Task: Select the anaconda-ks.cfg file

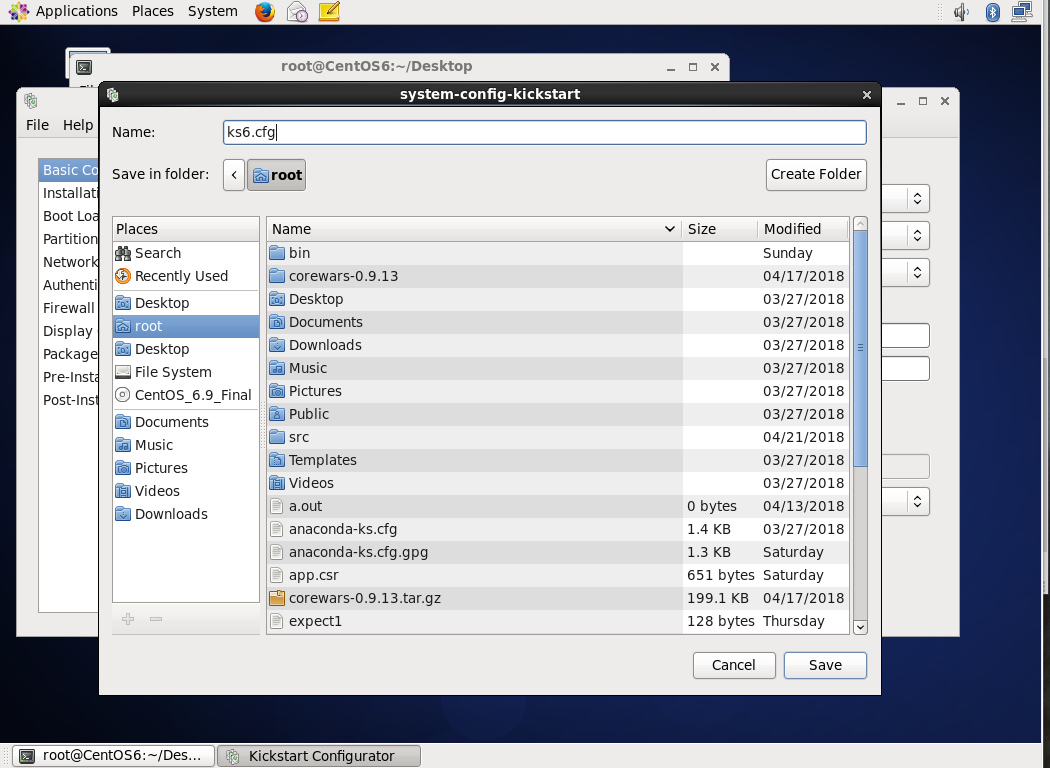Action: (557, 529)
